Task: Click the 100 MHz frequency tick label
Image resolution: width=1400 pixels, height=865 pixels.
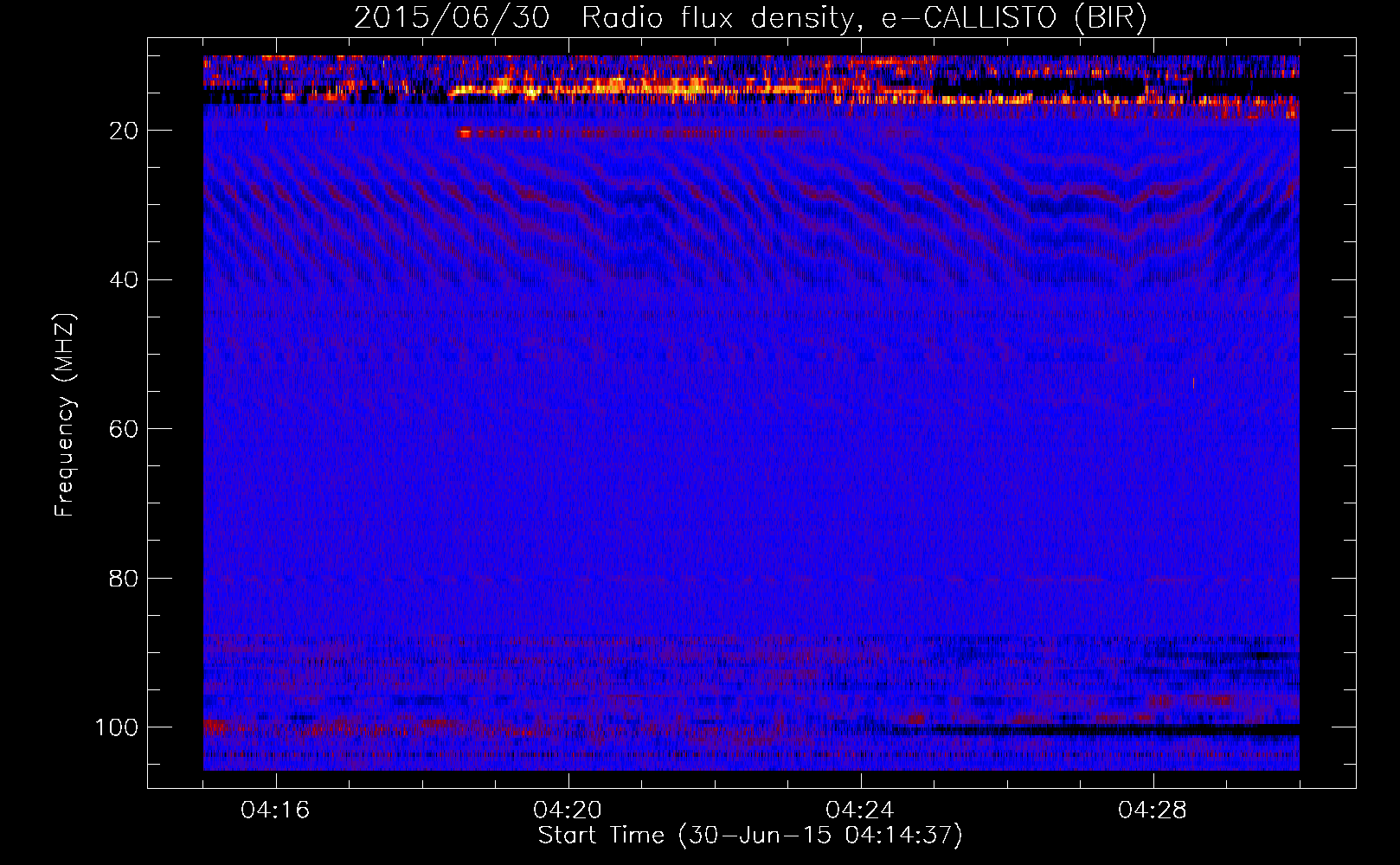Action: (117, 727)
